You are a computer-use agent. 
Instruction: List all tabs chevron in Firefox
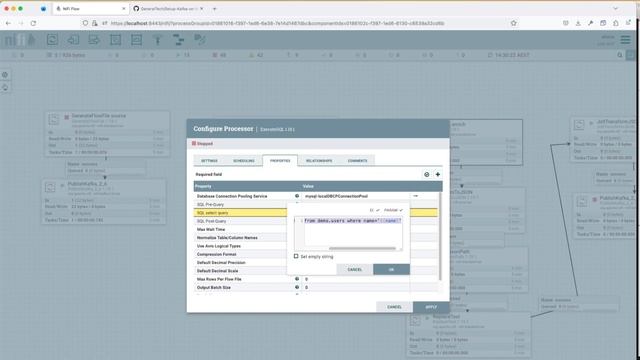(x=616, y=9)
